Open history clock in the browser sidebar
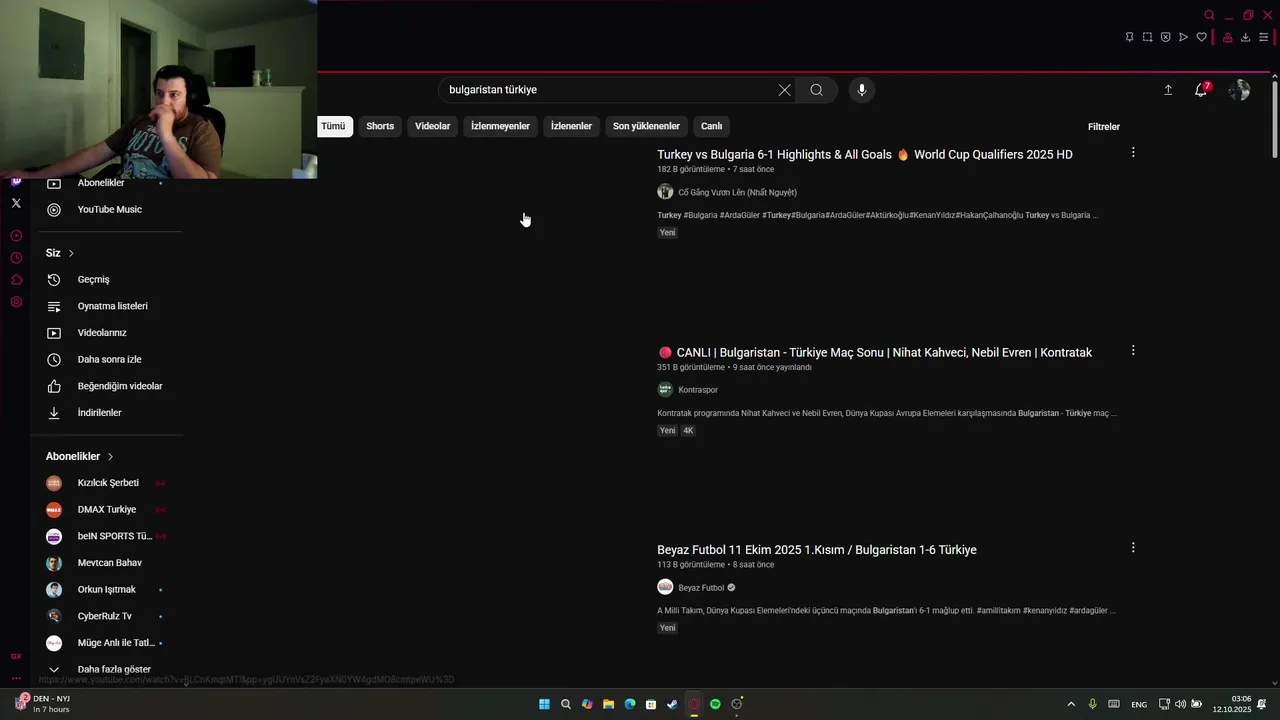Viewport: 1280px width, 720px height. click(16, 258)
